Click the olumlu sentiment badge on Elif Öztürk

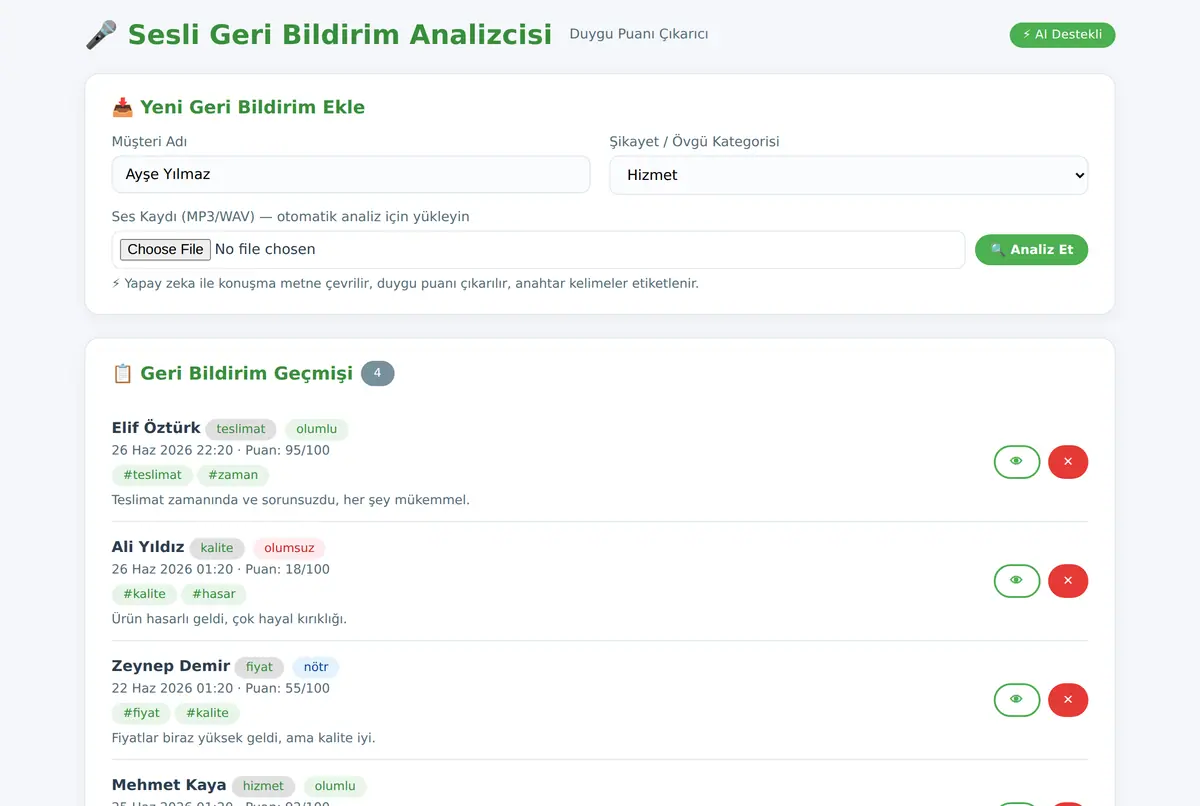coord(317,429)
